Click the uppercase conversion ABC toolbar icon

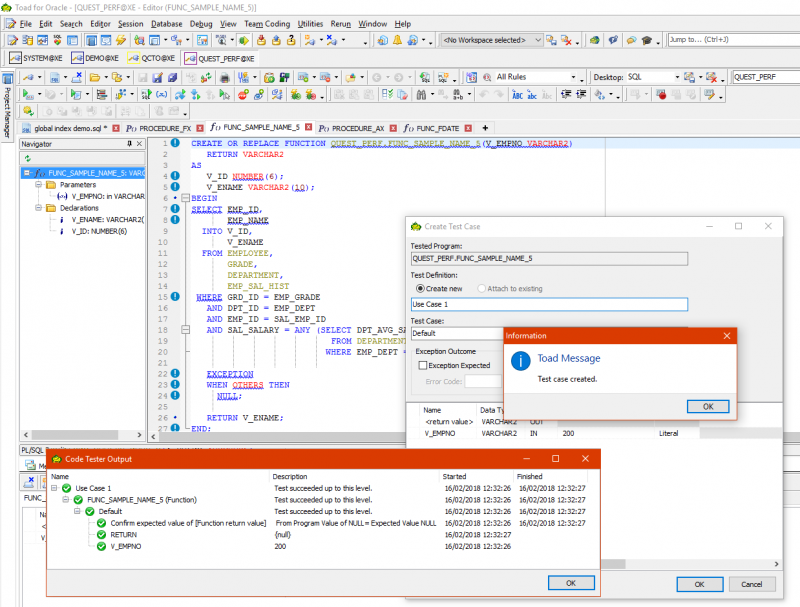517,97
